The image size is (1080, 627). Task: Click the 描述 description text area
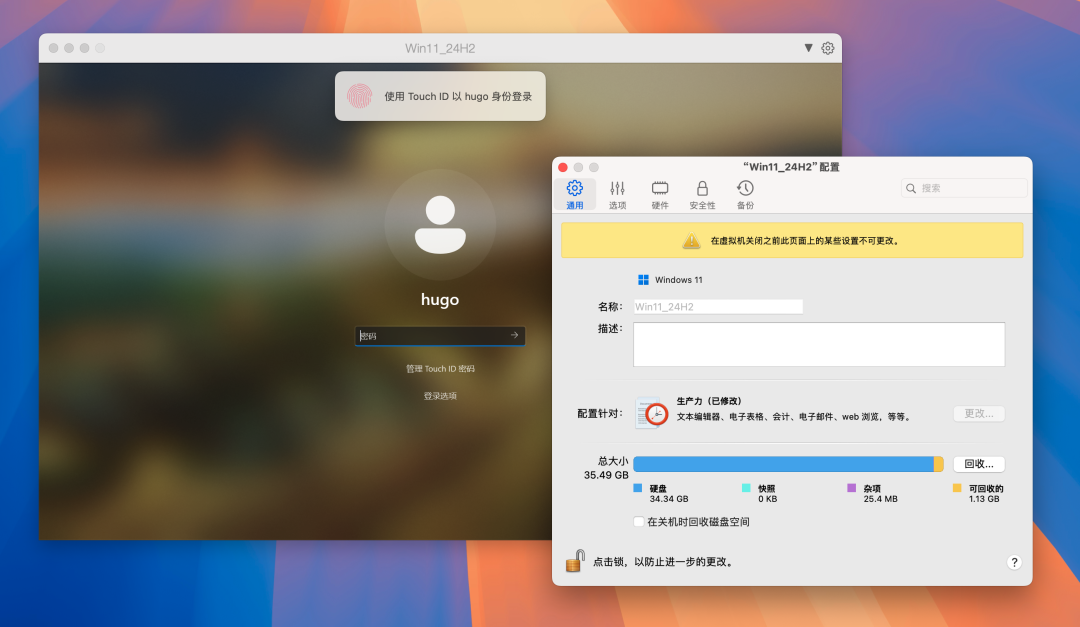coord(819,345)
